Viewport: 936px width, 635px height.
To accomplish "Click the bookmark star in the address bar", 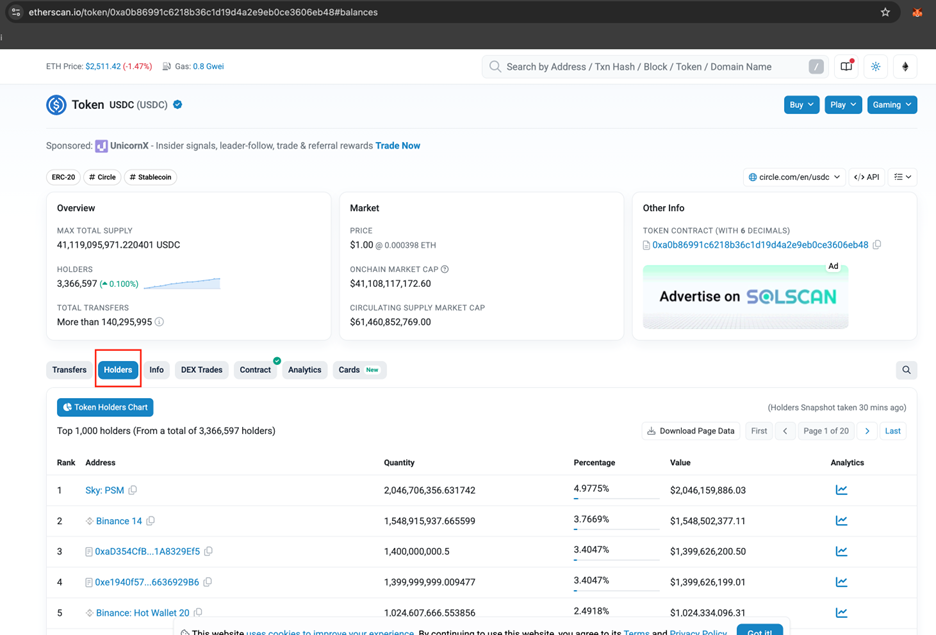I will coord(885,12).
